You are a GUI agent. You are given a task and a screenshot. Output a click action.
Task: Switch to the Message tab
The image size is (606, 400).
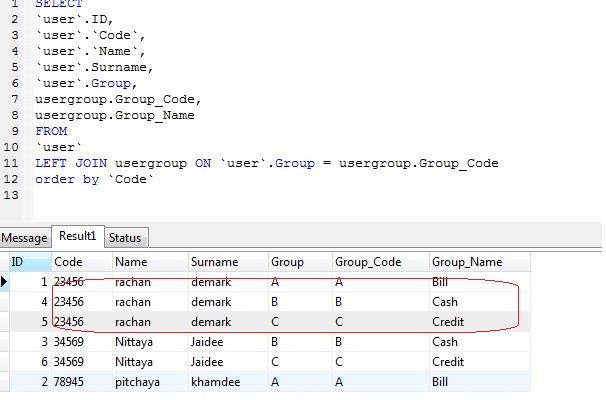(x=24, y=238)
